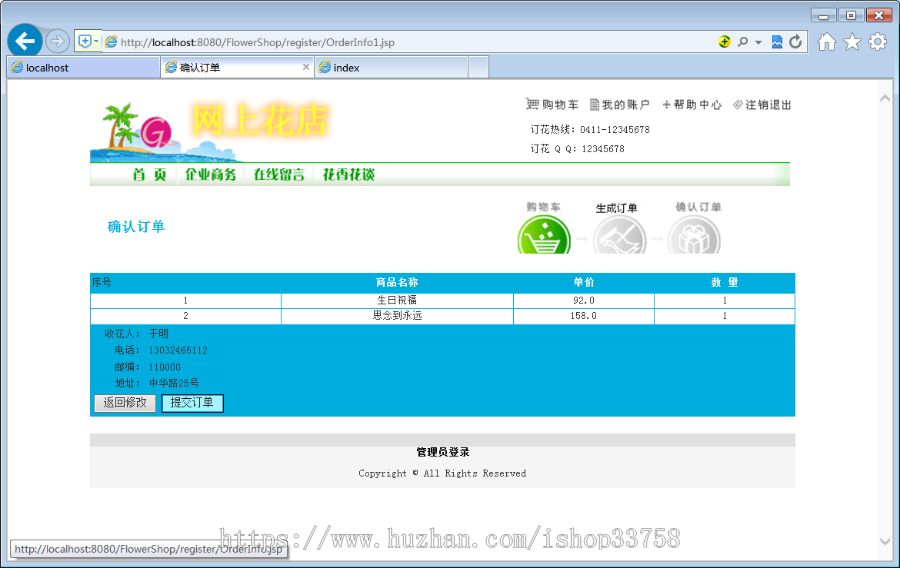Screen dimensions: 900x568
Task: Switch to the index tab
Action: click(391, 68)
